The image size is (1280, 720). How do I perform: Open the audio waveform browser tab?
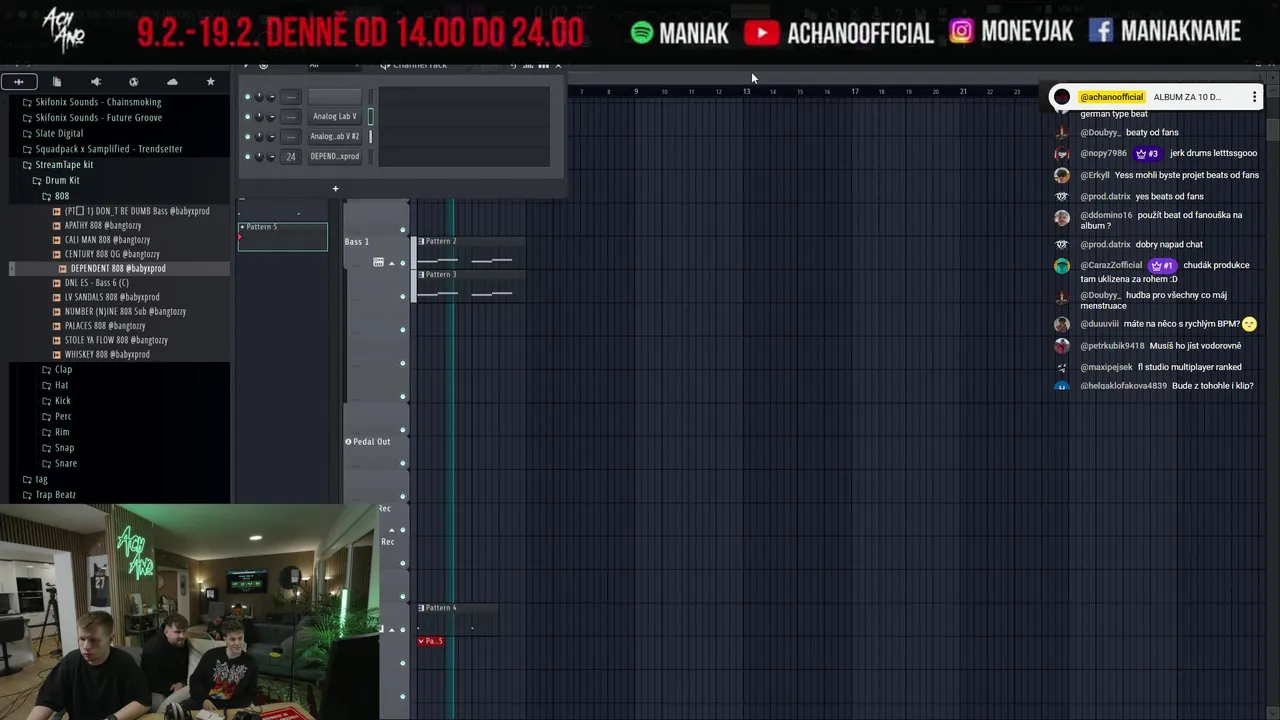point(19,81)
